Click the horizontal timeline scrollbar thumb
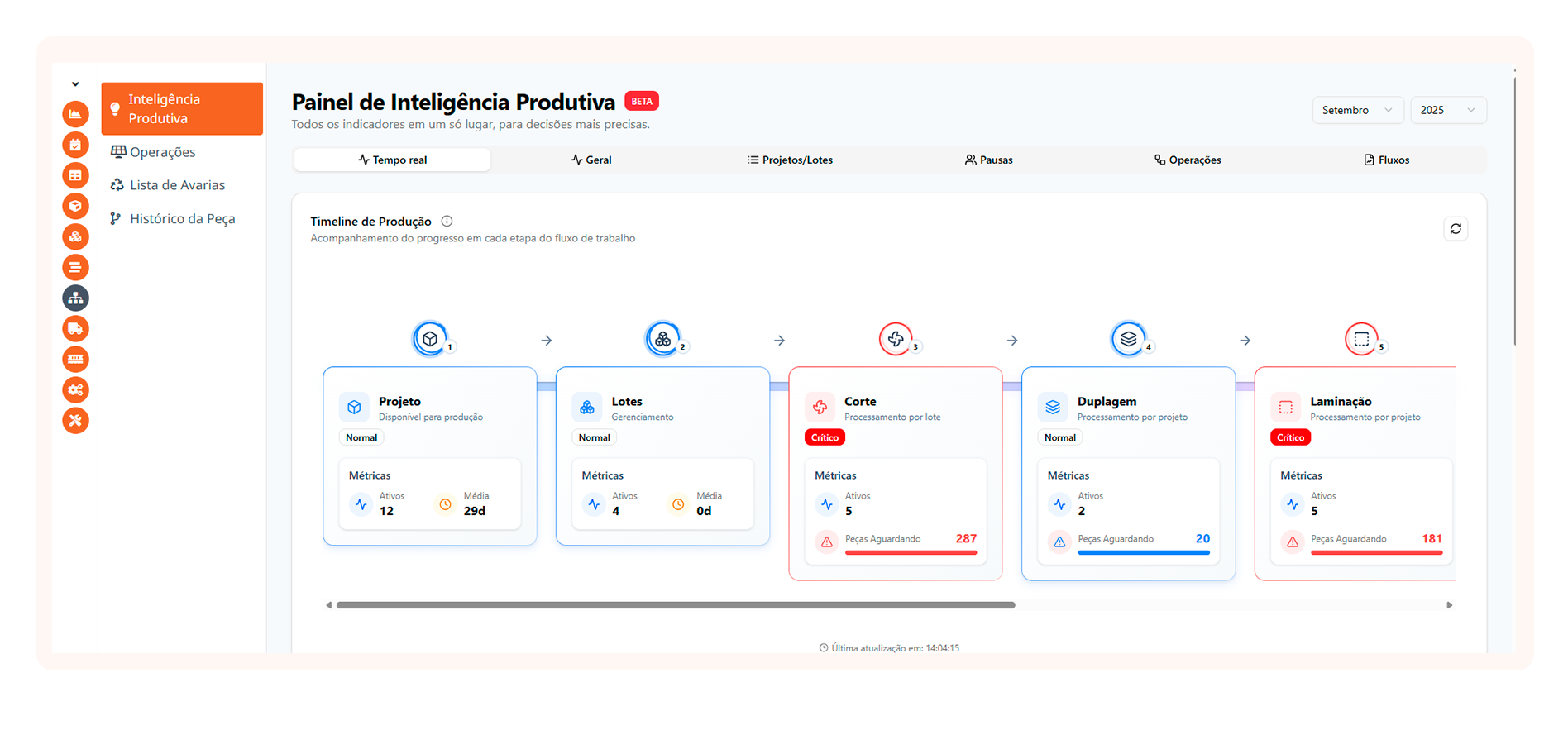The image size is (1568, 730). (675, 605)
